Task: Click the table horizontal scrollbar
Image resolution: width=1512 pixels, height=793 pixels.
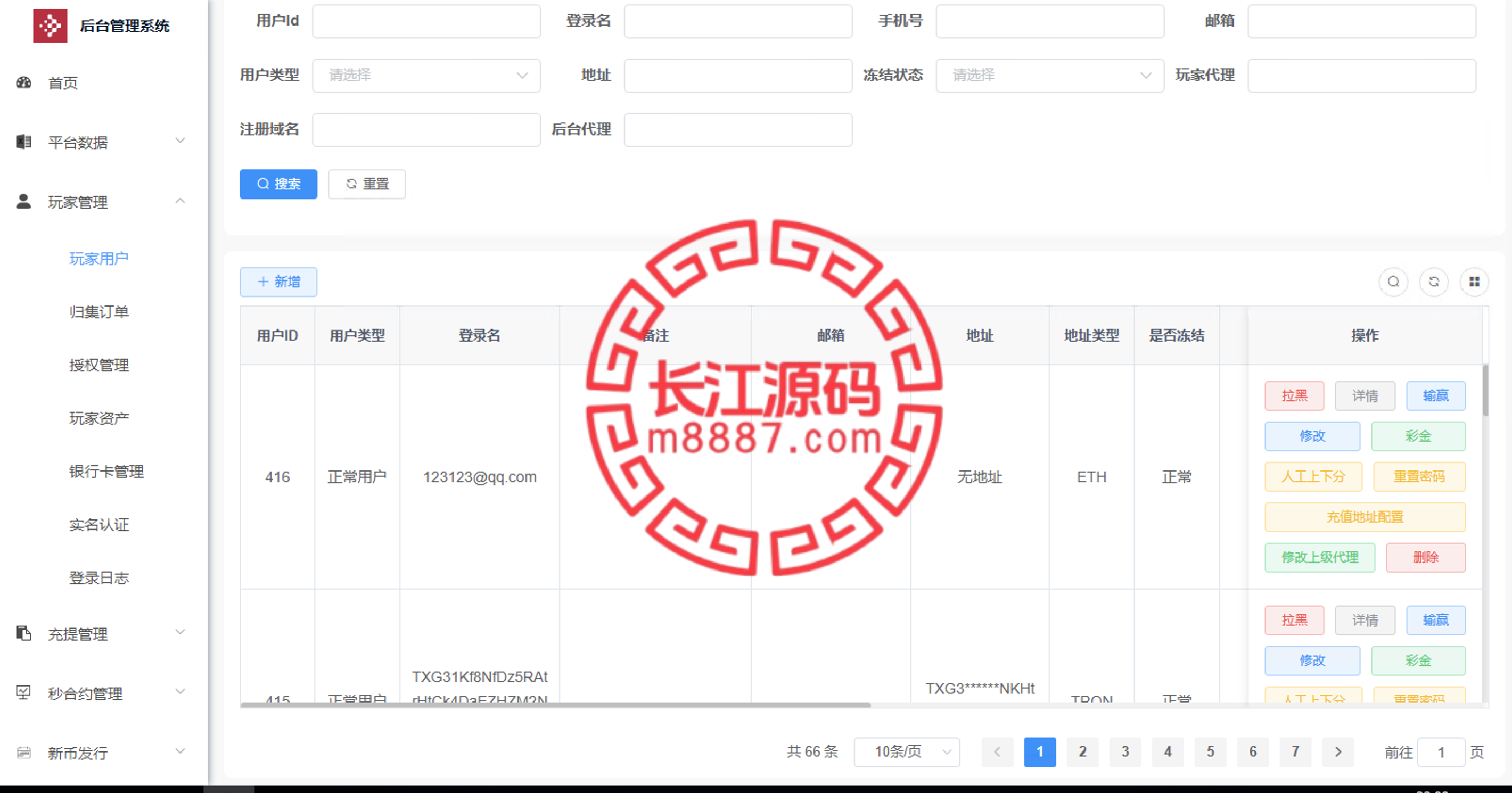Action: coord(555,705)
